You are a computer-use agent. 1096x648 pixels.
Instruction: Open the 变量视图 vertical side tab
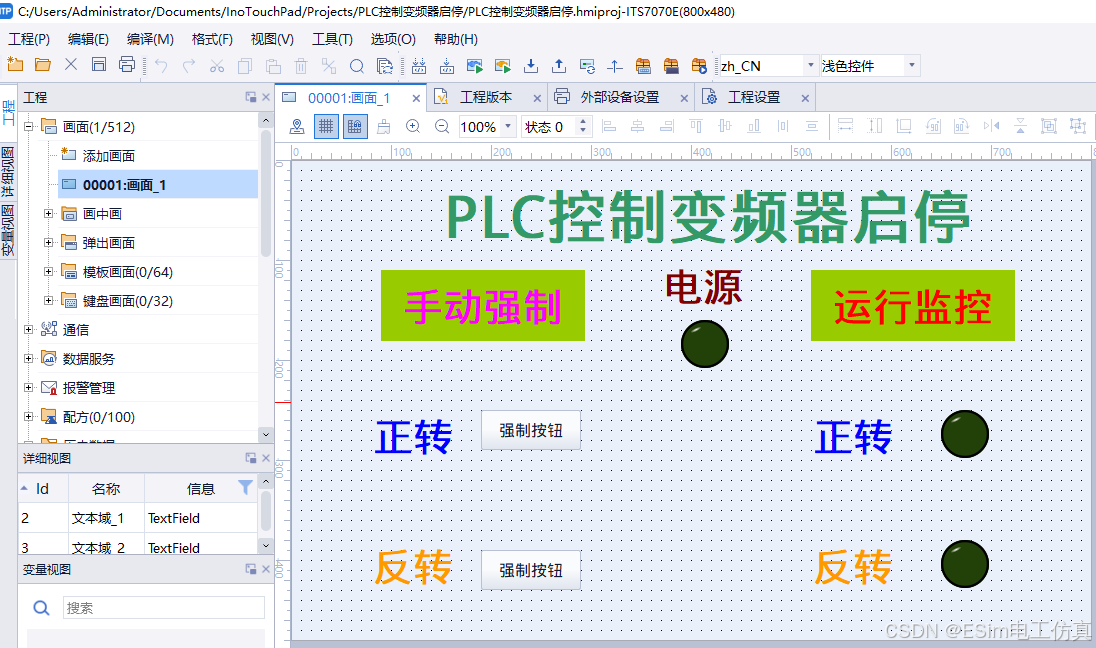(8, 231)
